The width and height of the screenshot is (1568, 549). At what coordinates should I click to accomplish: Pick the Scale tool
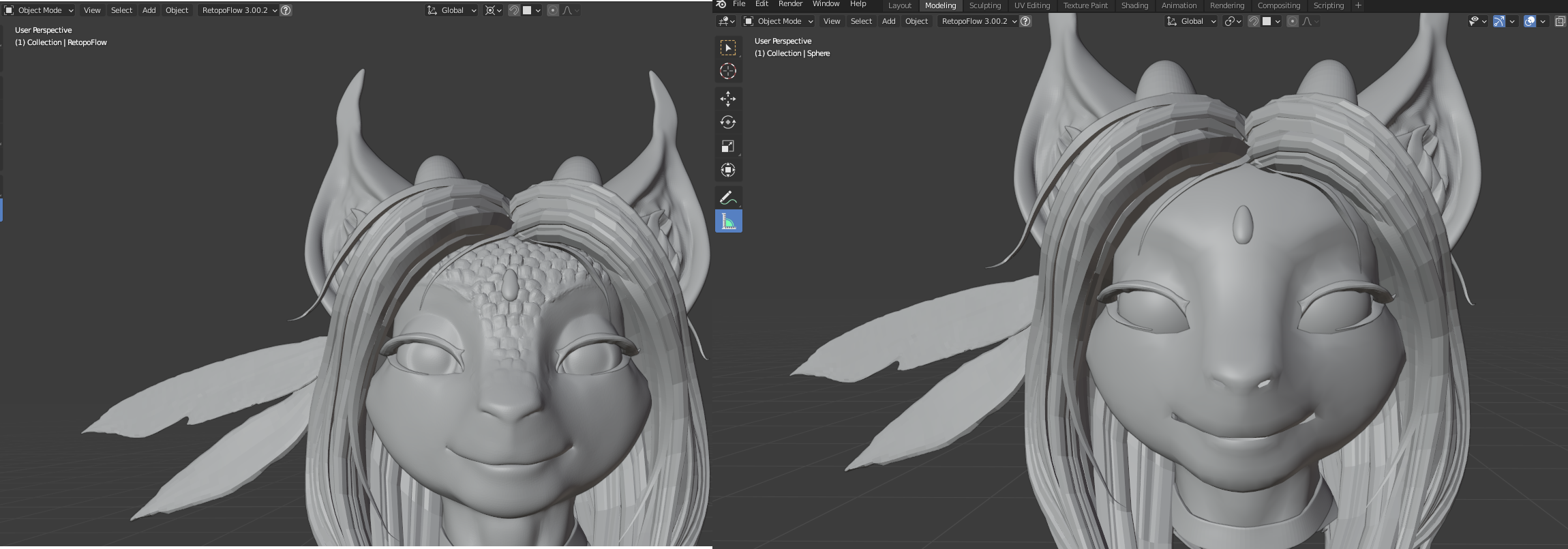[728, 147]
